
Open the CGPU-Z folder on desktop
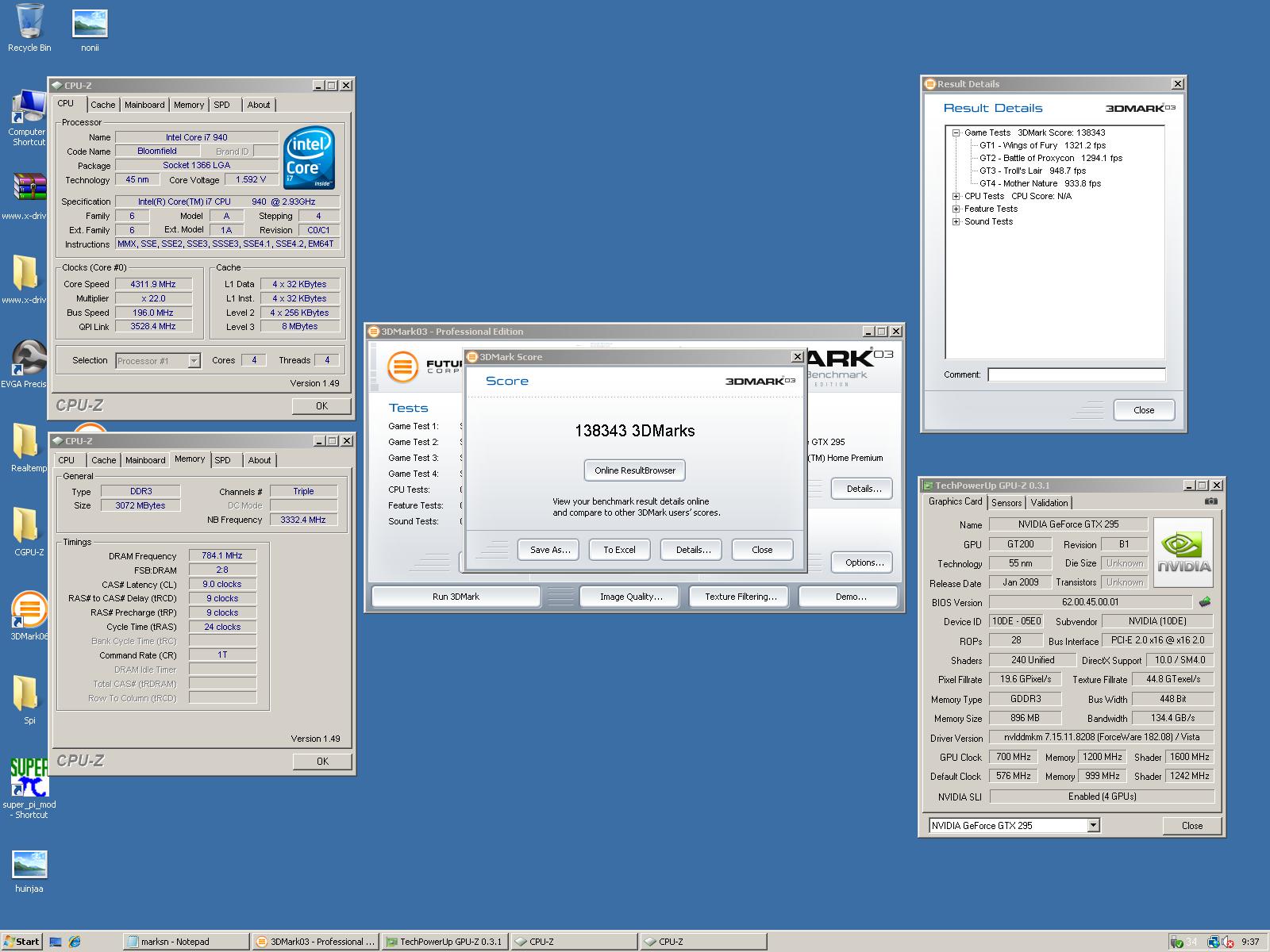click(29, 532)
